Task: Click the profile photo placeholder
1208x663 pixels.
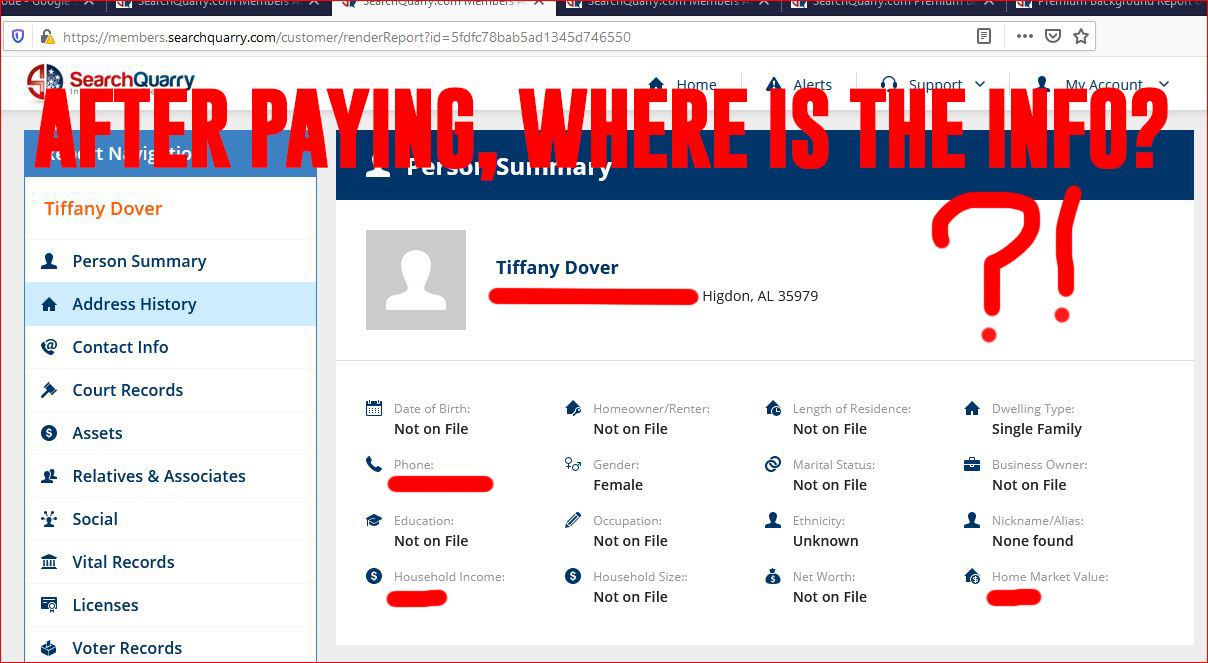Action: (416, 280)
